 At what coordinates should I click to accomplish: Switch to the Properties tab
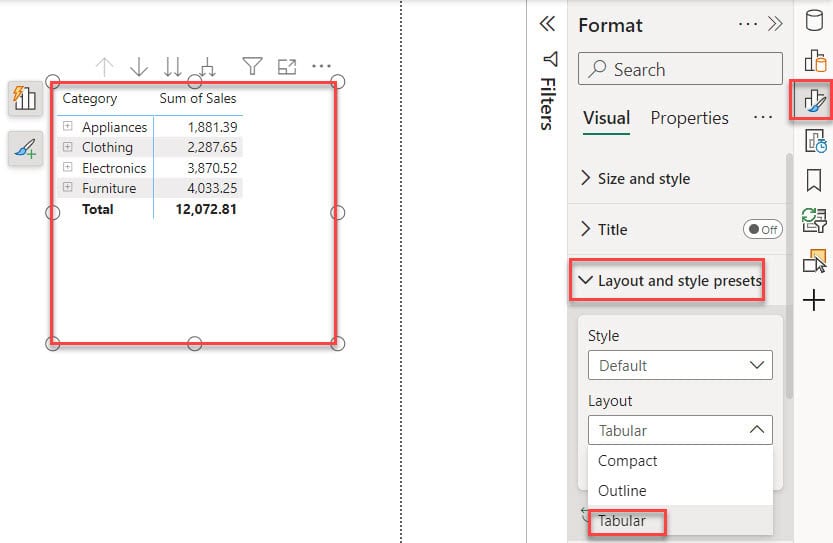[x=689, y=118]
